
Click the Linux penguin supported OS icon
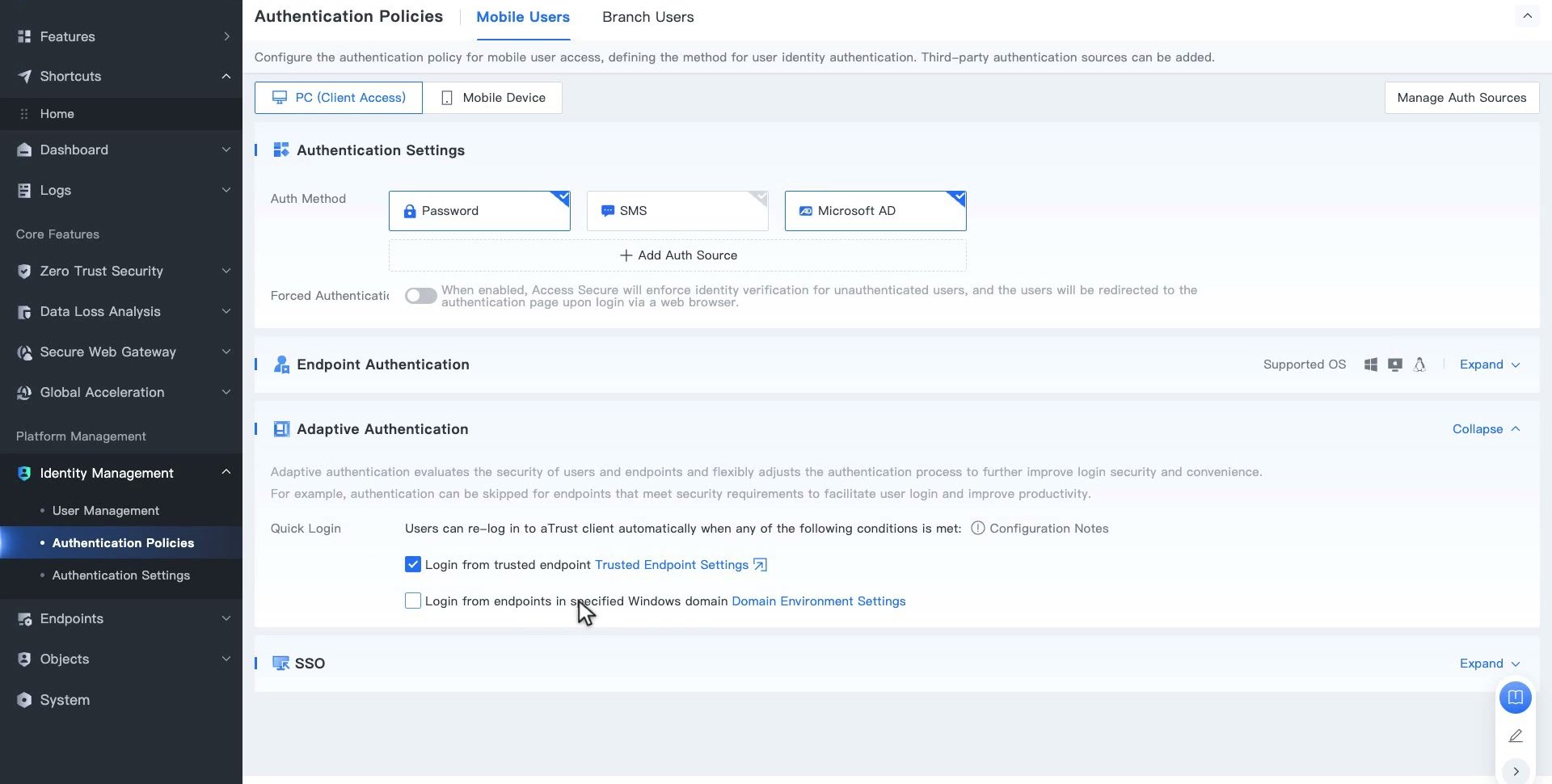(x=1419, y=365)
